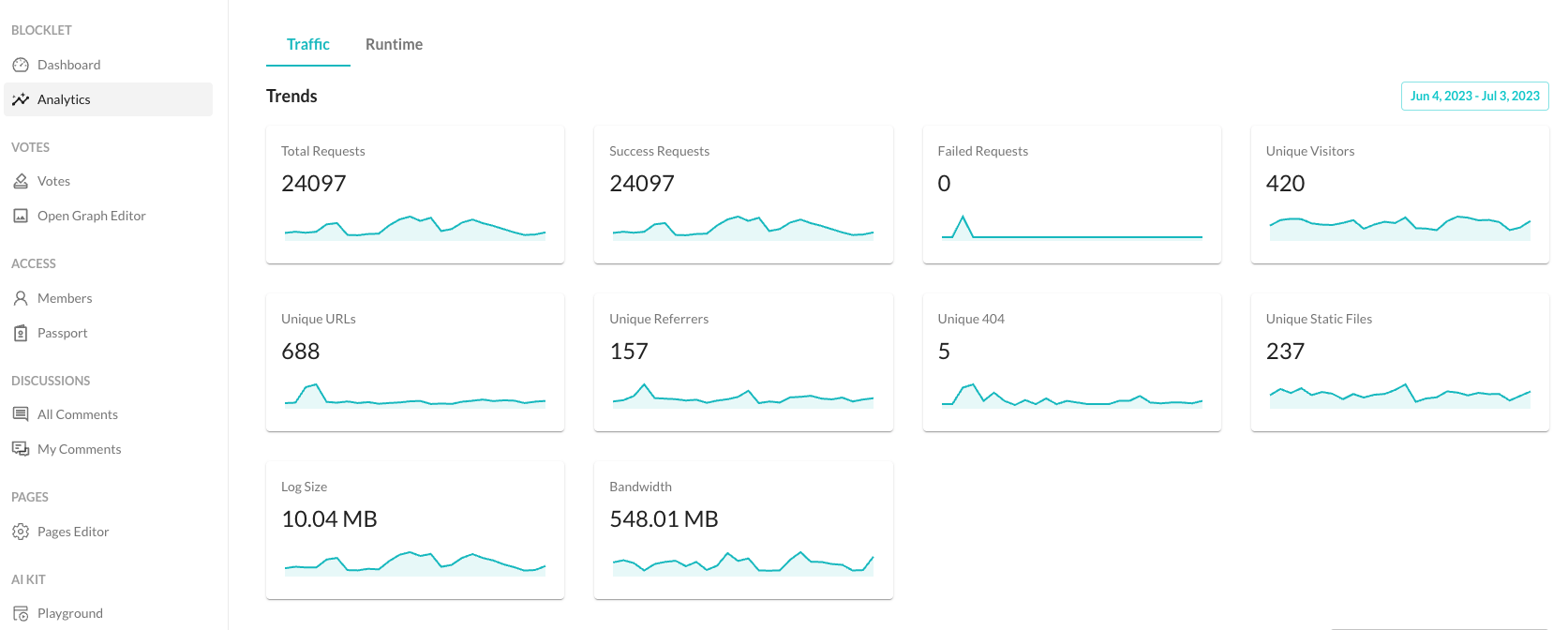
Task: Click the Pages Editor gear icon
Action: pyautogui.click(x=21, y=532)
